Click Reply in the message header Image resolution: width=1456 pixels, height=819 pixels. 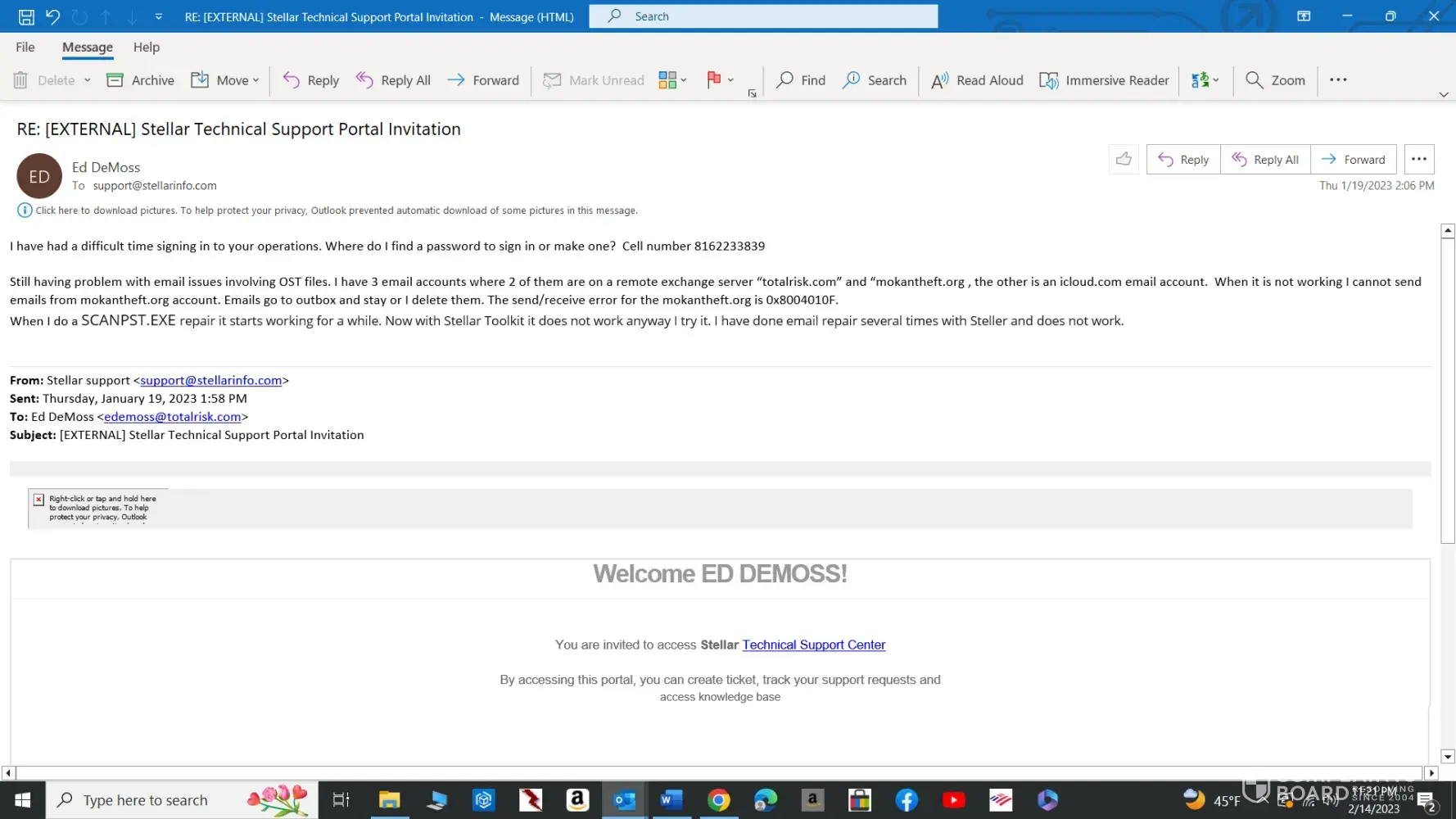point(1183,160)
